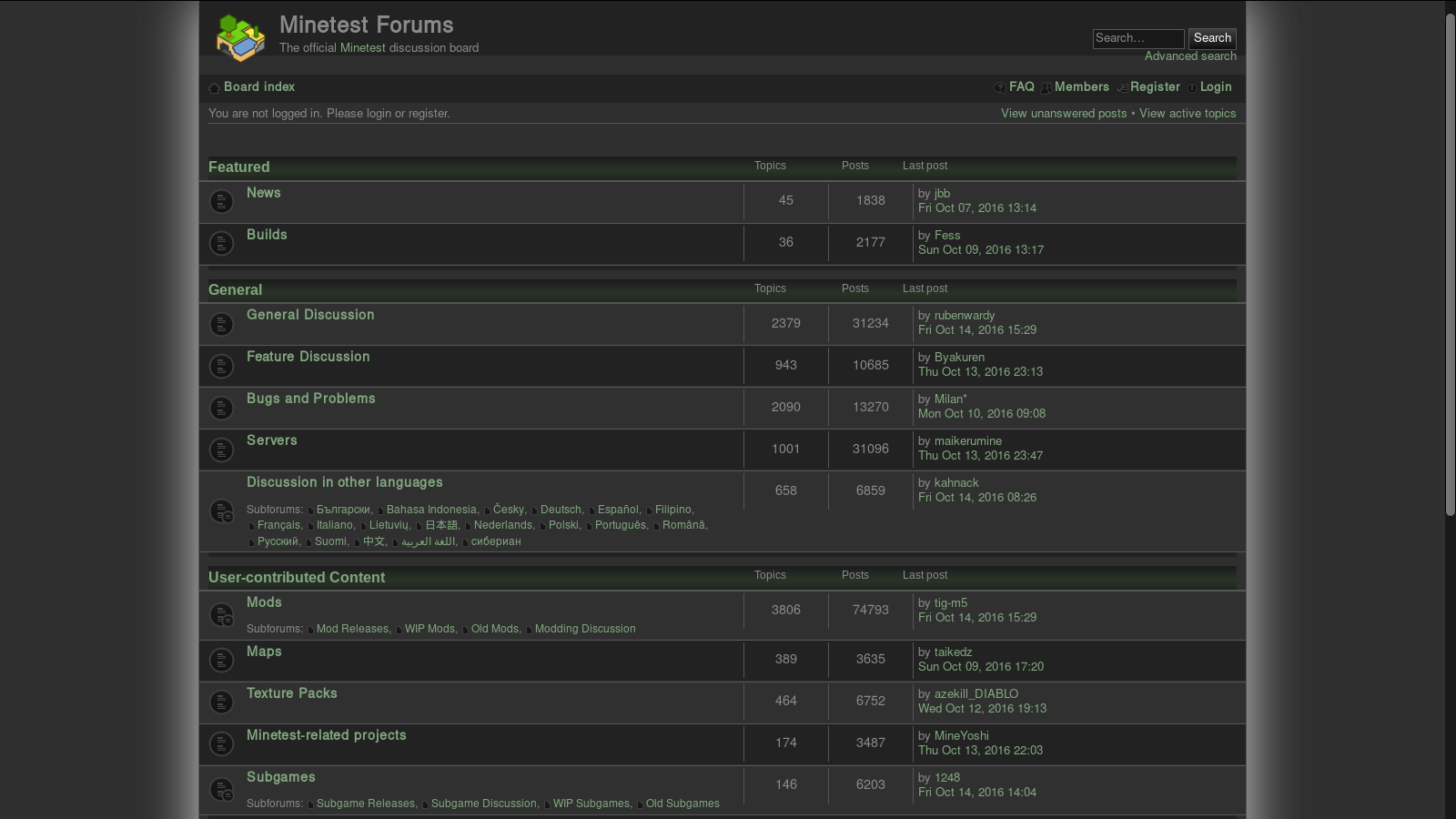
Task: Open the Nederlands subforum
Action: [503, 525]
